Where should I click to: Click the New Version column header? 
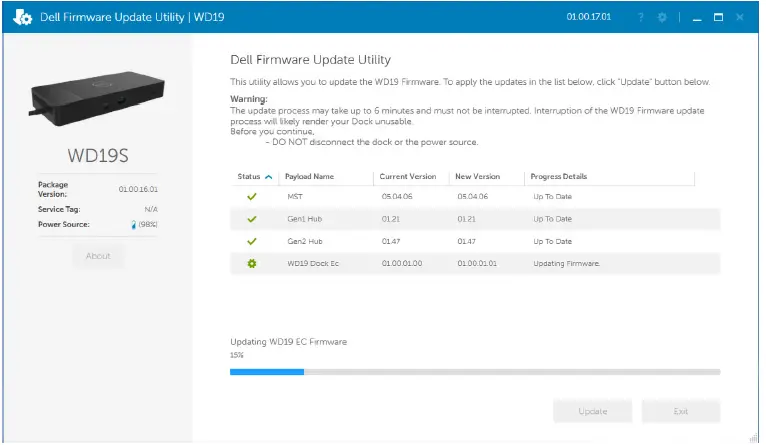(477, 177)
